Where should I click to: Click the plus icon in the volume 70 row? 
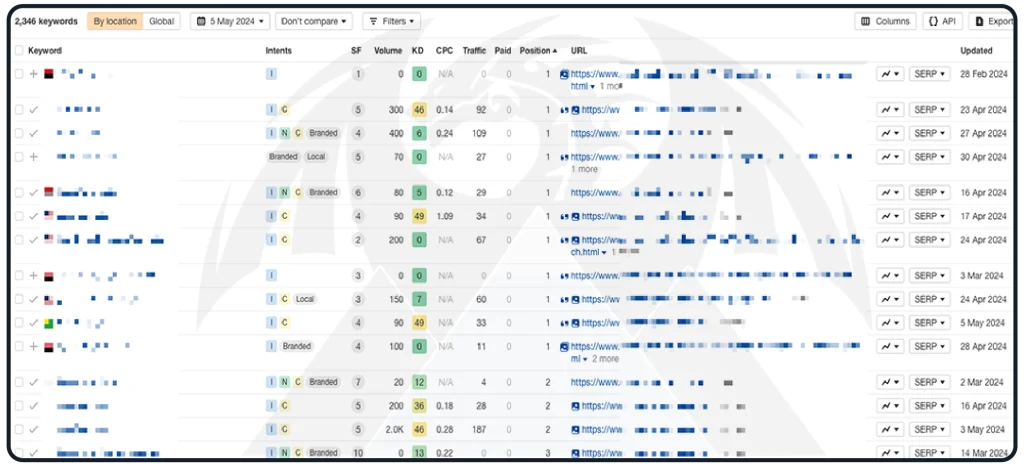pyautogui.click(x=34, y=157)
